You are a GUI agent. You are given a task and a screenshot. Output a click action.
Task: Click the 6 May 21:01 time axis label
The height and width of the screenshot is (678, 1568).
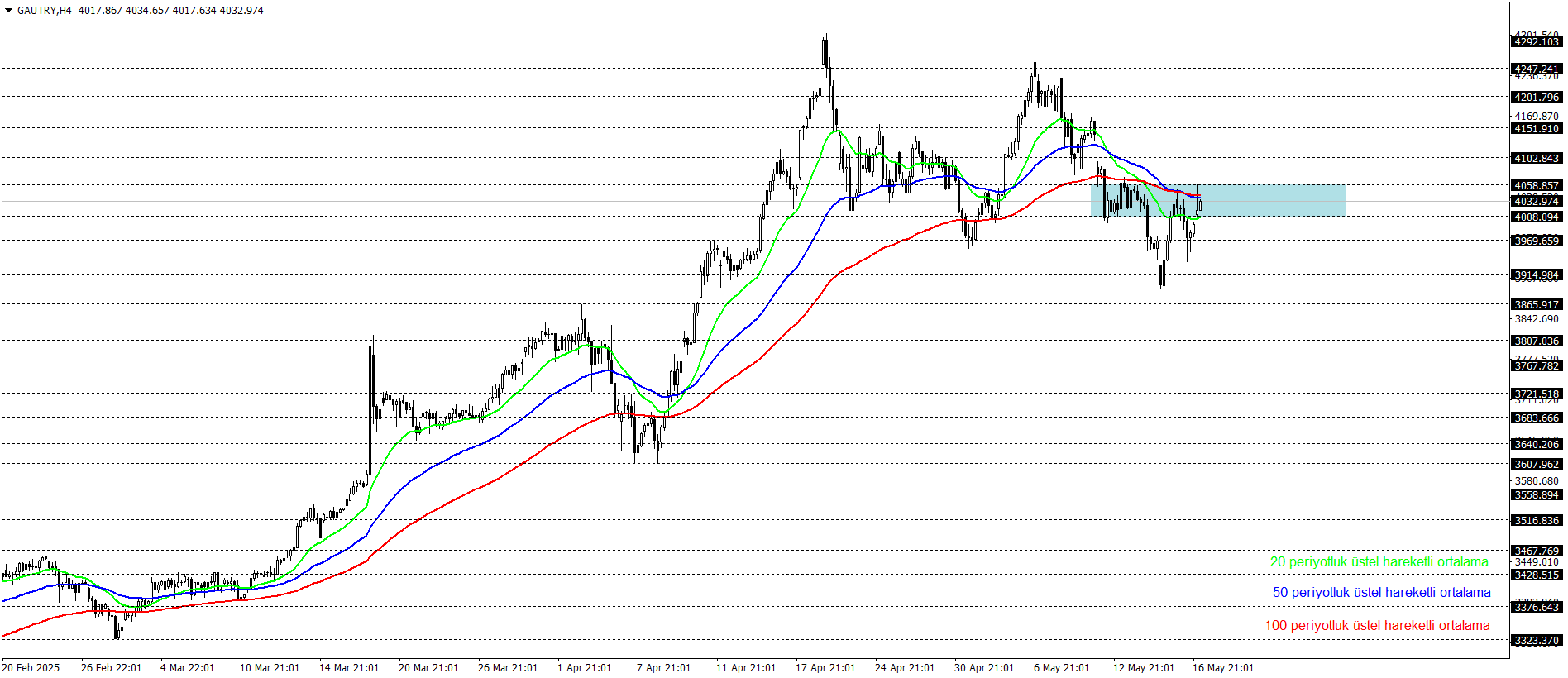(1061, 668)
